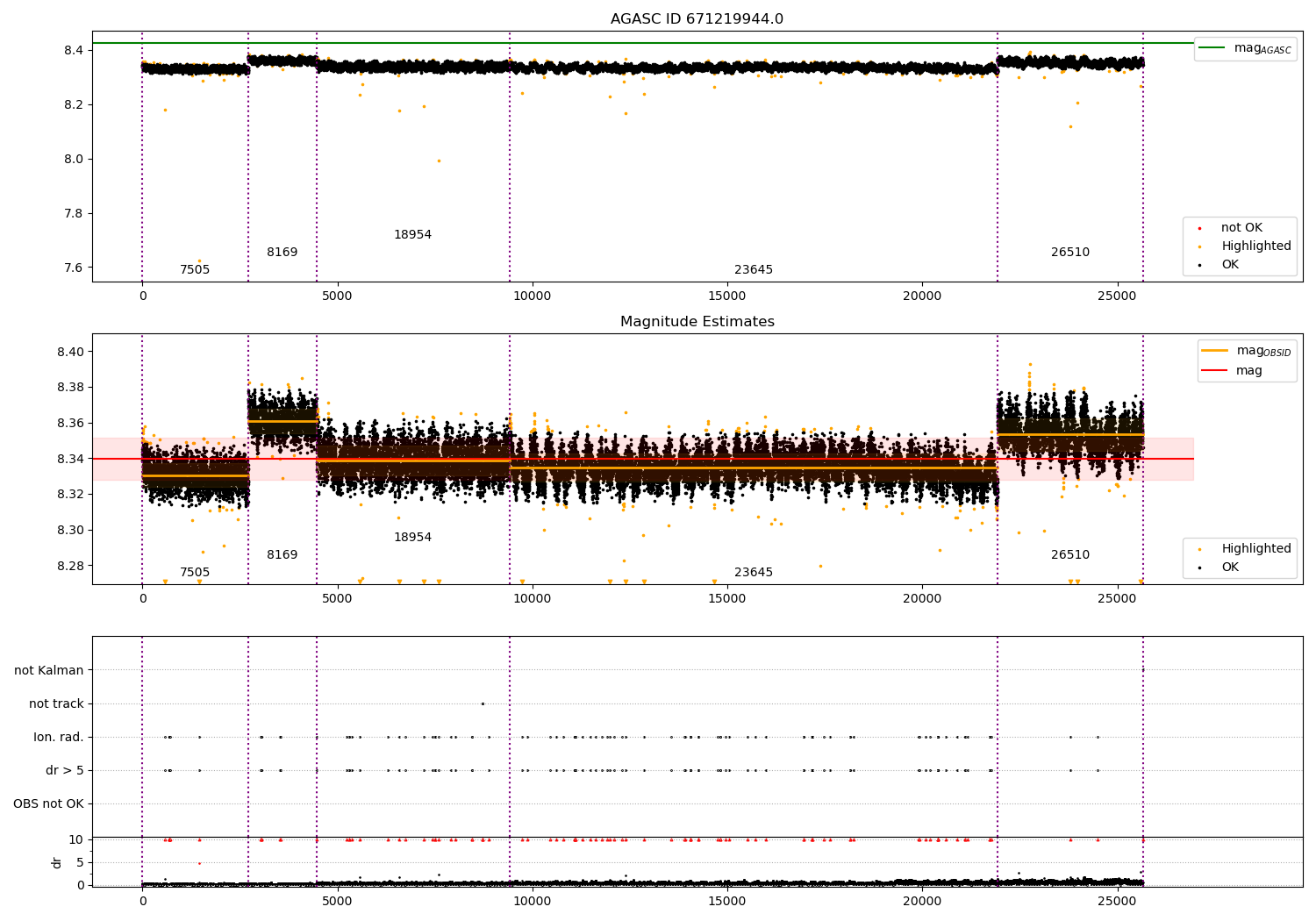The image size is (1316, 921).
Task: Click the "not track" row label
Action: (56, 704)
